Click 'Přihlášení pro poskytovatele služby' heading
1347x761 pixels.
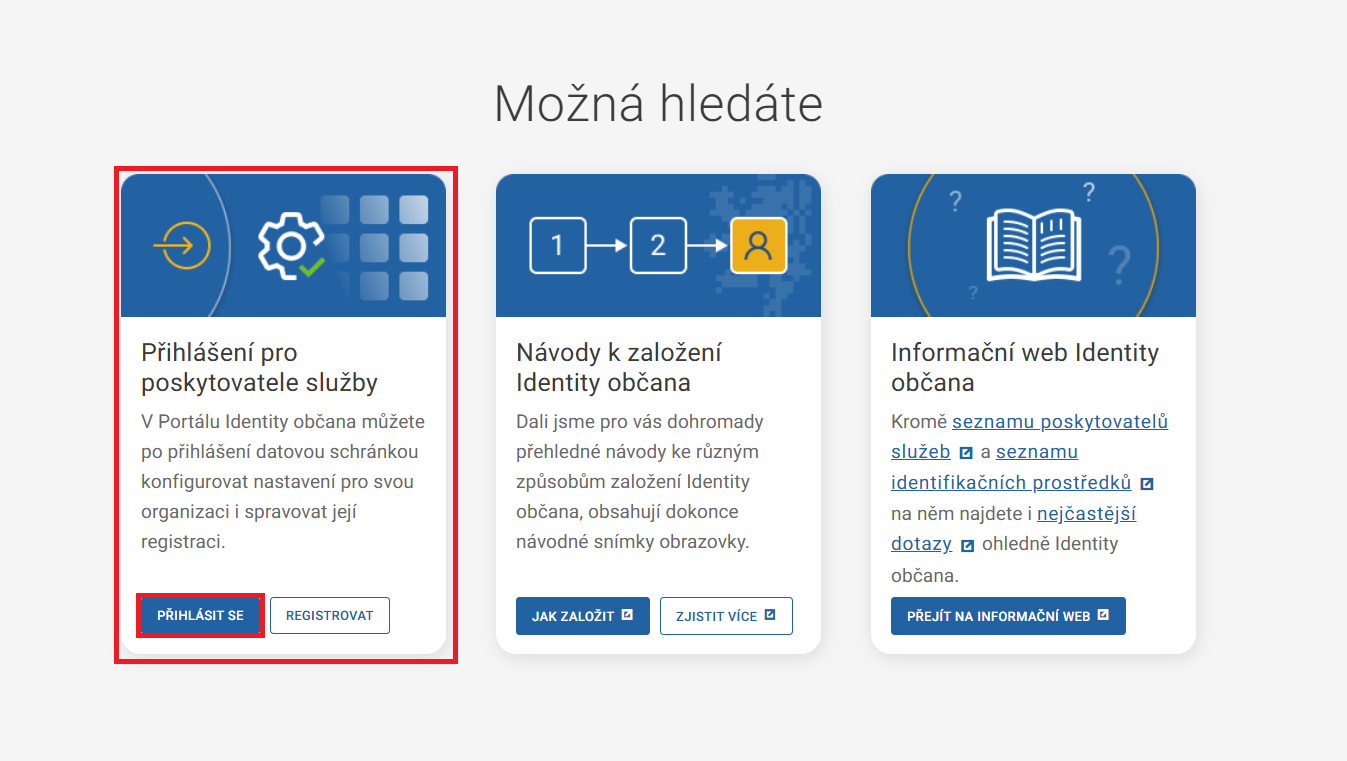[x=259, y=367]
